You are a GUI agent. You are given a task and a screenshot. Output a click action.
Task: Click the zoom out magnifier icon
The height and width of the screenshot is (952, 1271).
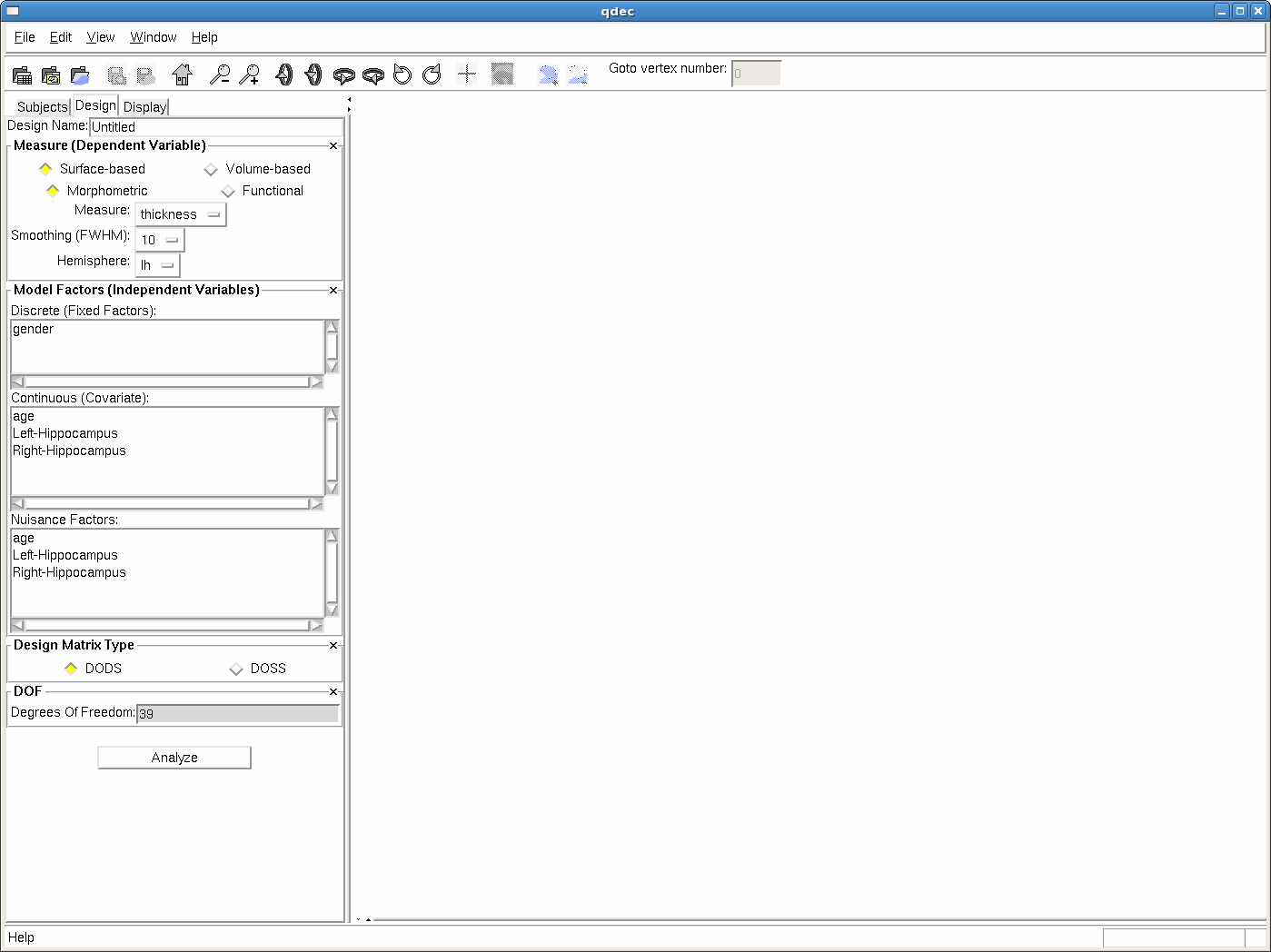click(x=220, y=74)
